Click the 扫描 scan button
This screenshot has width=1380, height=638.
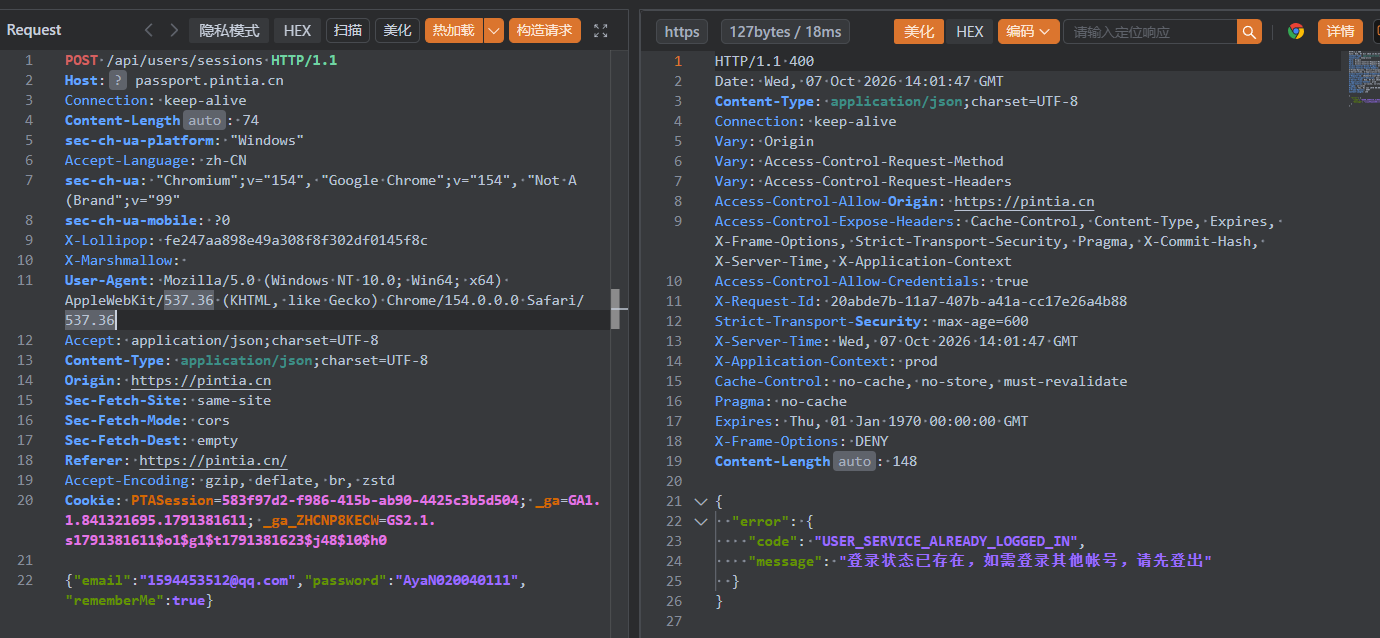coord(348,31)
